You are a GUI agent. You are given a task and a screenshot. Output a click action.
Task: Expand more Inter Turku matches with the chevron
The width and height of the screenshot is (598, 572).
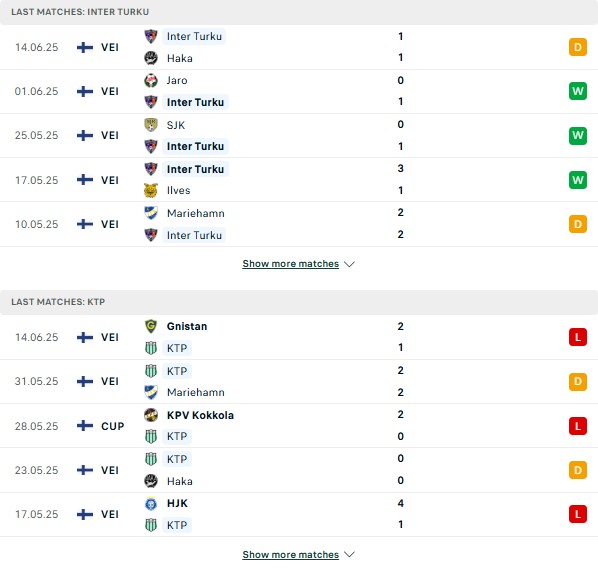[349, 264]
